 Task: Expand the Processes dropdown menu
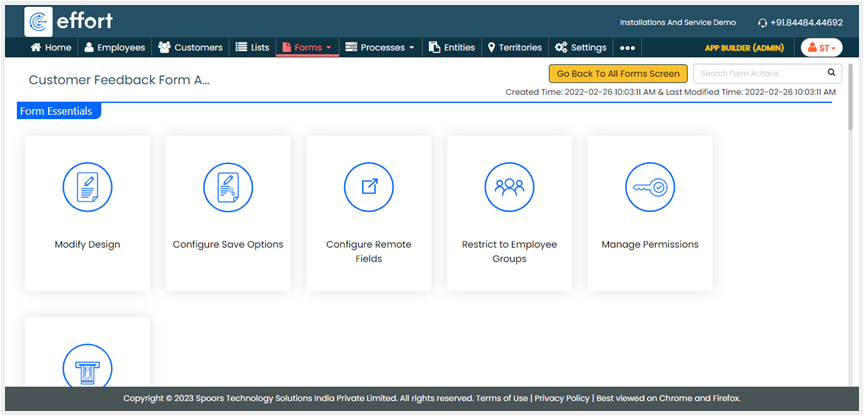click(380, 47)
